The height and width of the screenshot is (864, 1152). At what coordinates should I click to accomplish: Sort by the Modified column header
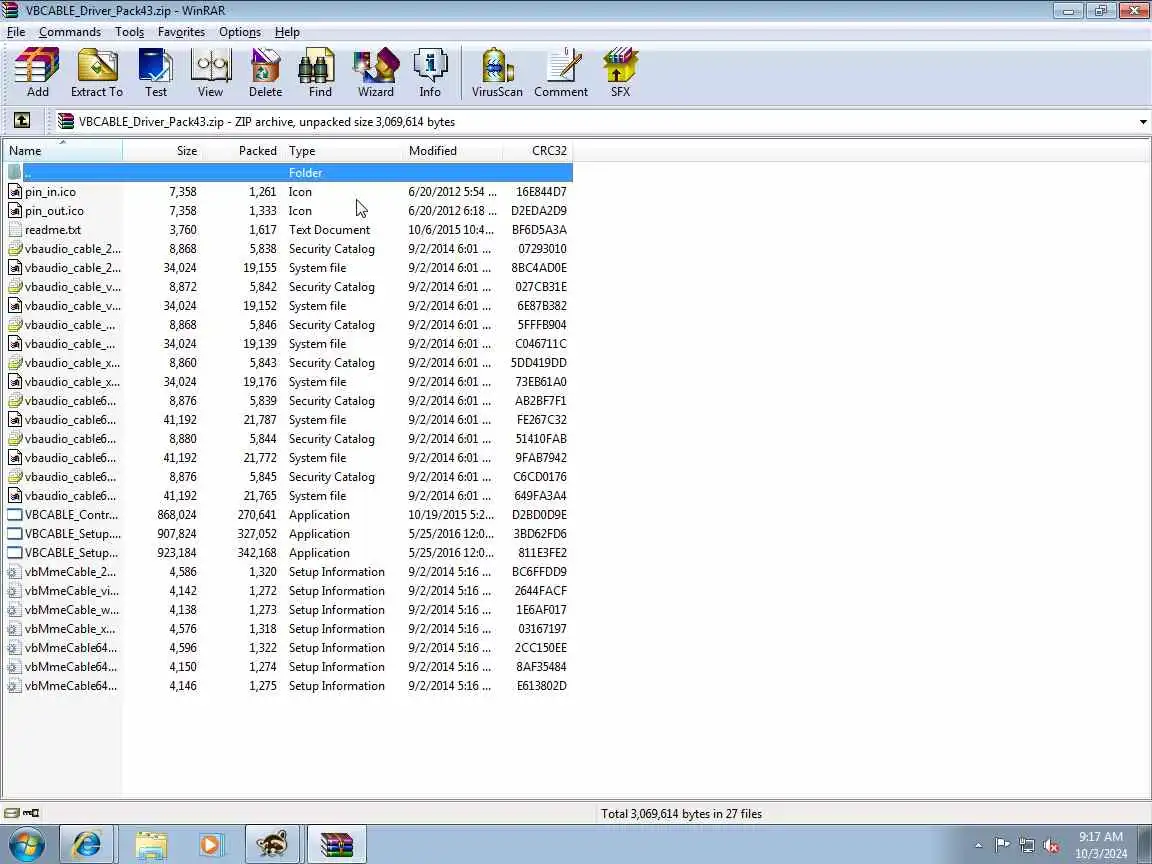[453, 151]
